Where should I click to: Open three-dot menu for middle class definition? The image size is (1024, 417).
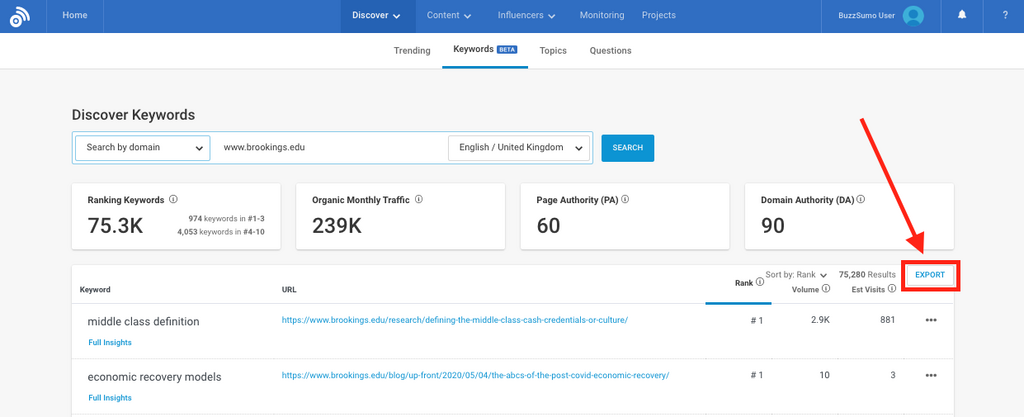point(931,321)
